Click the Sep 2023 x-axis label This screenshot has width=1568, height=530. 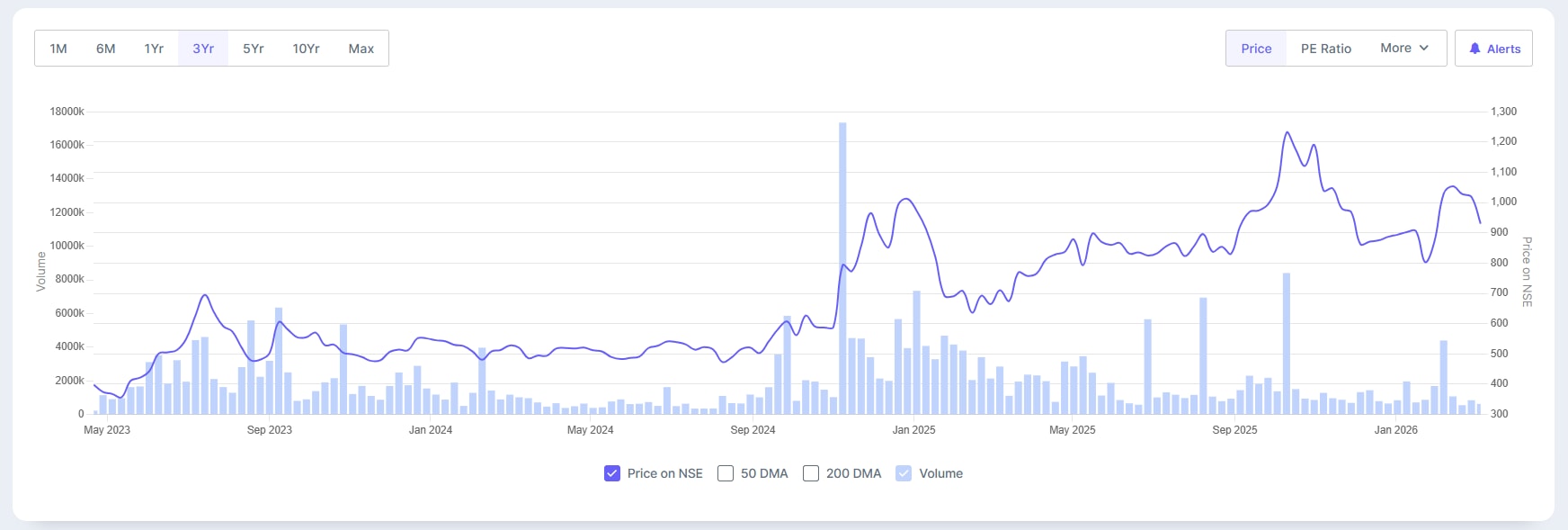click(x=270, y=430)
